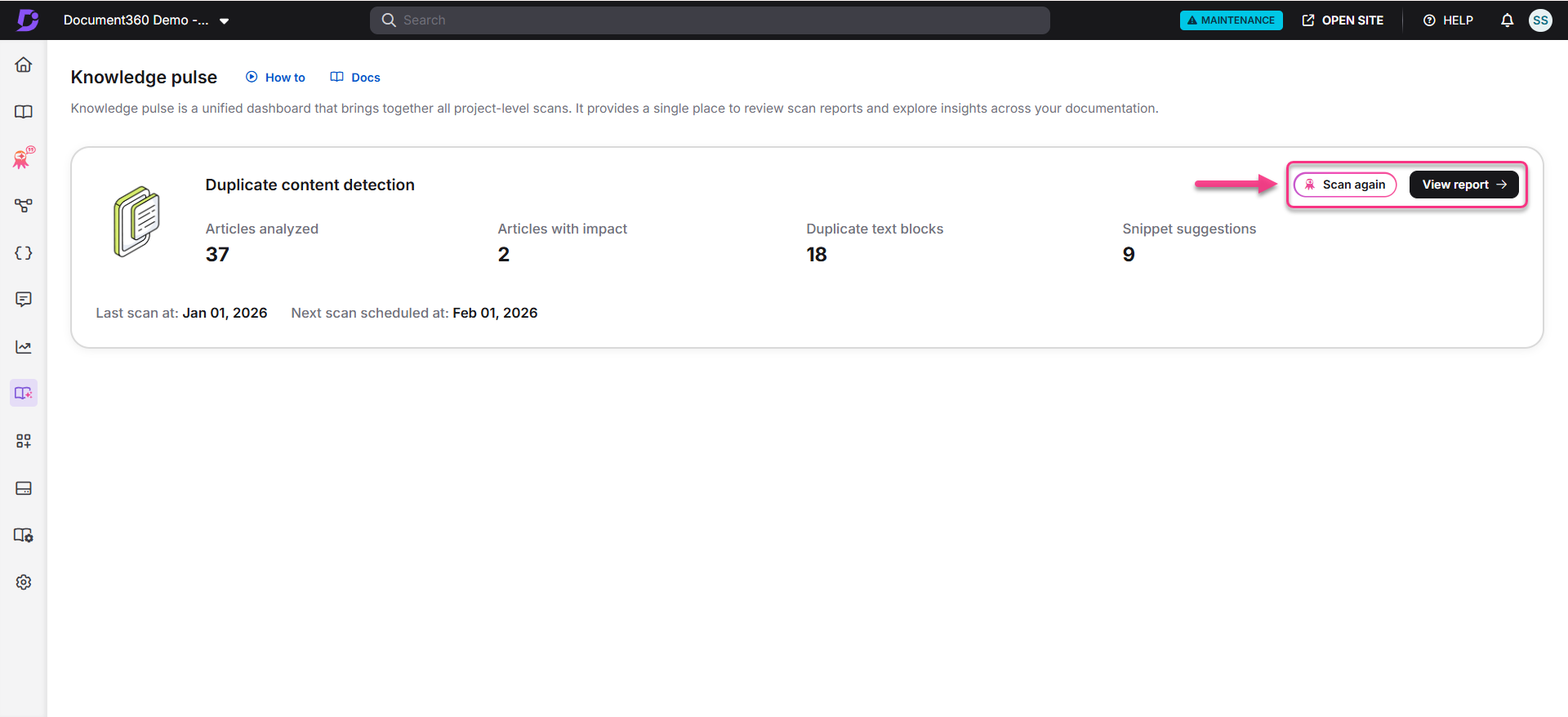Open the workflow nodes sidebar icon
This screenshot has height=717, width=1568.
[x=24, y=206]
